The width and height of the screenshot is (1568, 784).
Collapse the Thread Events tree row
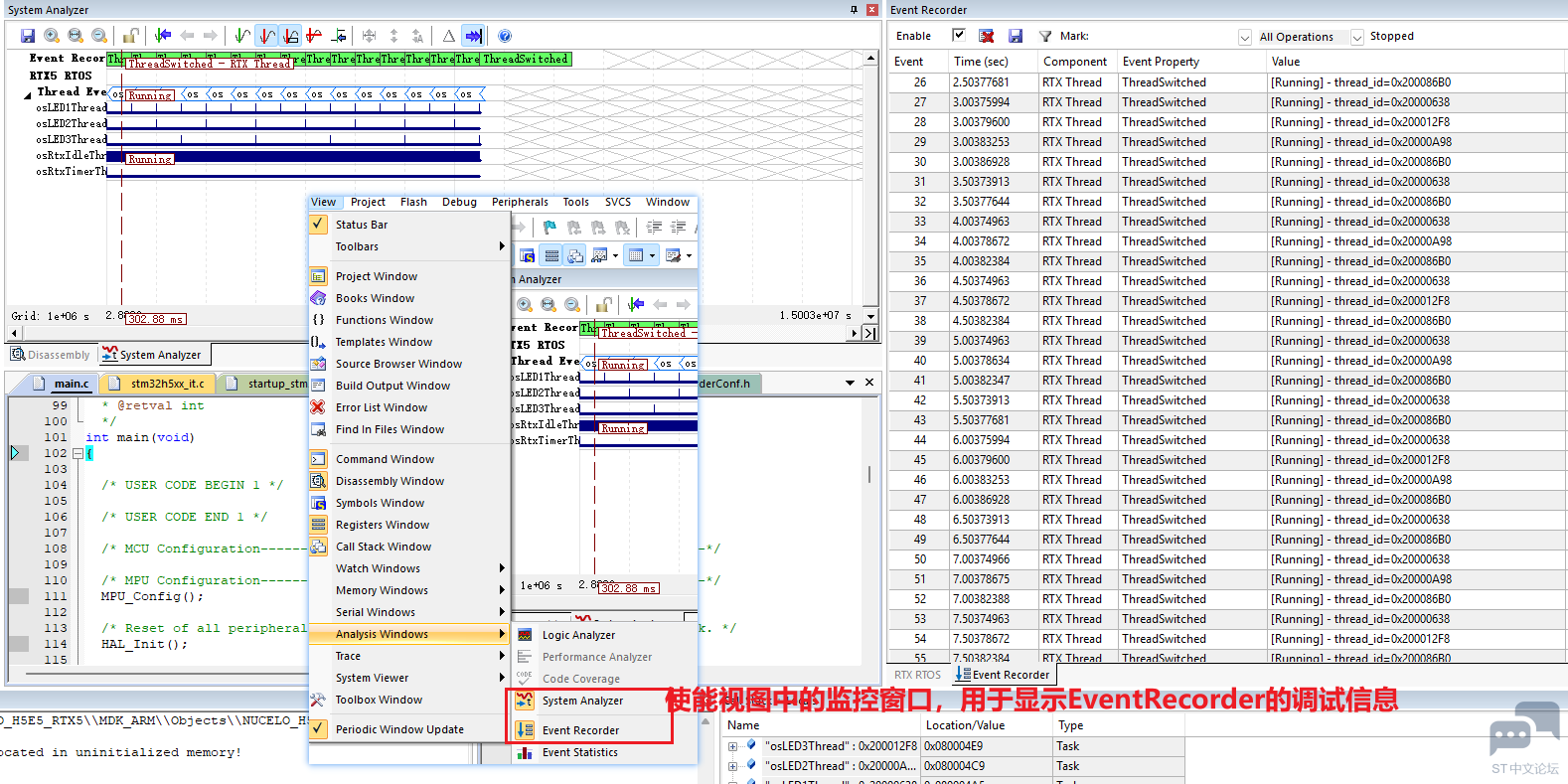click(x=27, y=95)
